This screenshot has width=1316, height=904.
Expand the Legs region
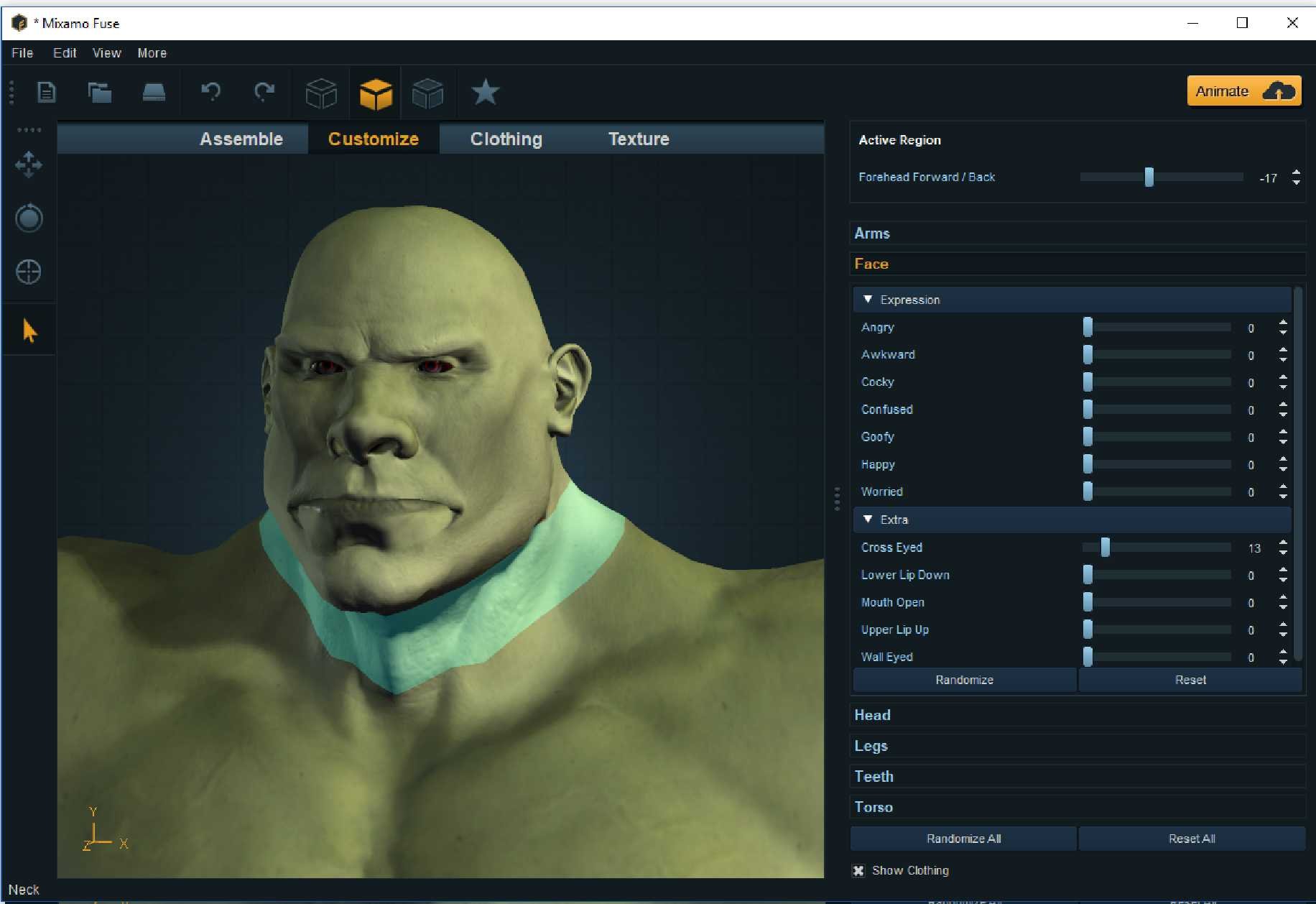(1077, 746)
